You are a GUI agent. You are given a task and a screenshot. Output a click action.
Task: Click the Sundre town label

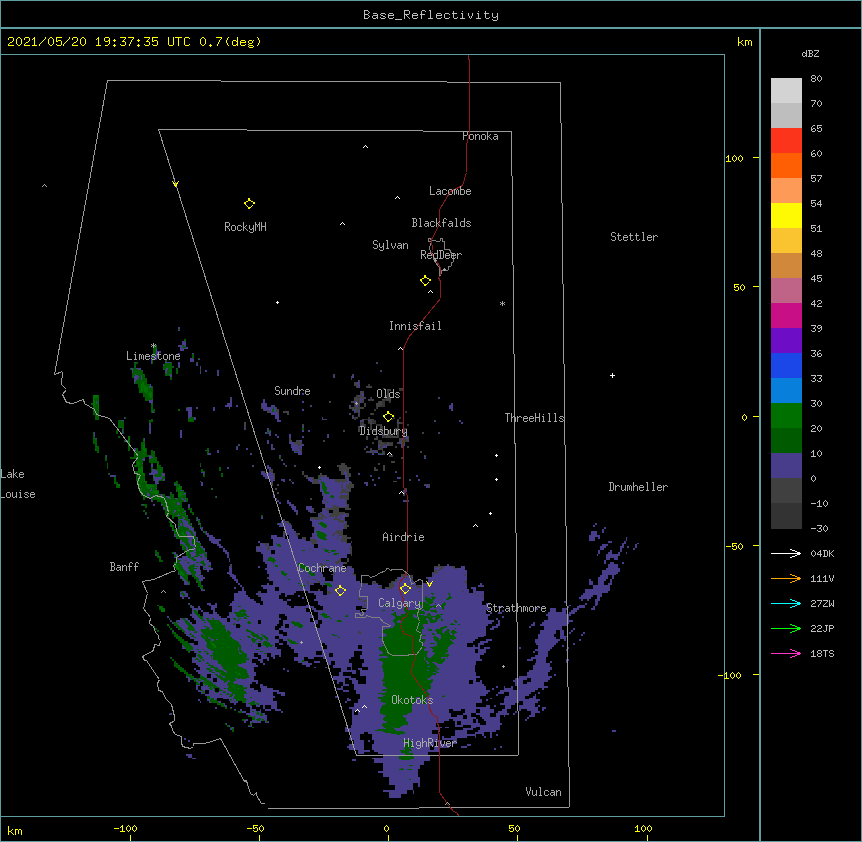(x=292, y=391)
